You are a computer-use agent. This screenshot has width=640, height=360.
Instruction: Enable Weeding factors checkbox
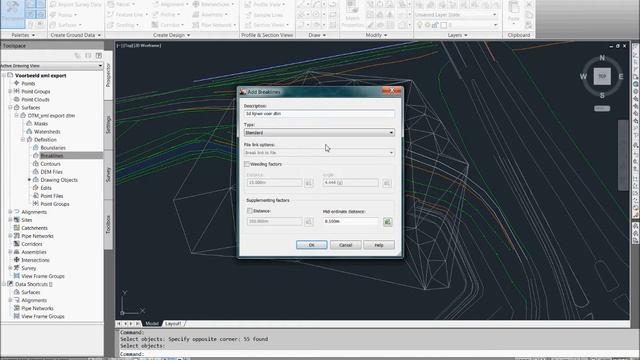pos(247,164)
